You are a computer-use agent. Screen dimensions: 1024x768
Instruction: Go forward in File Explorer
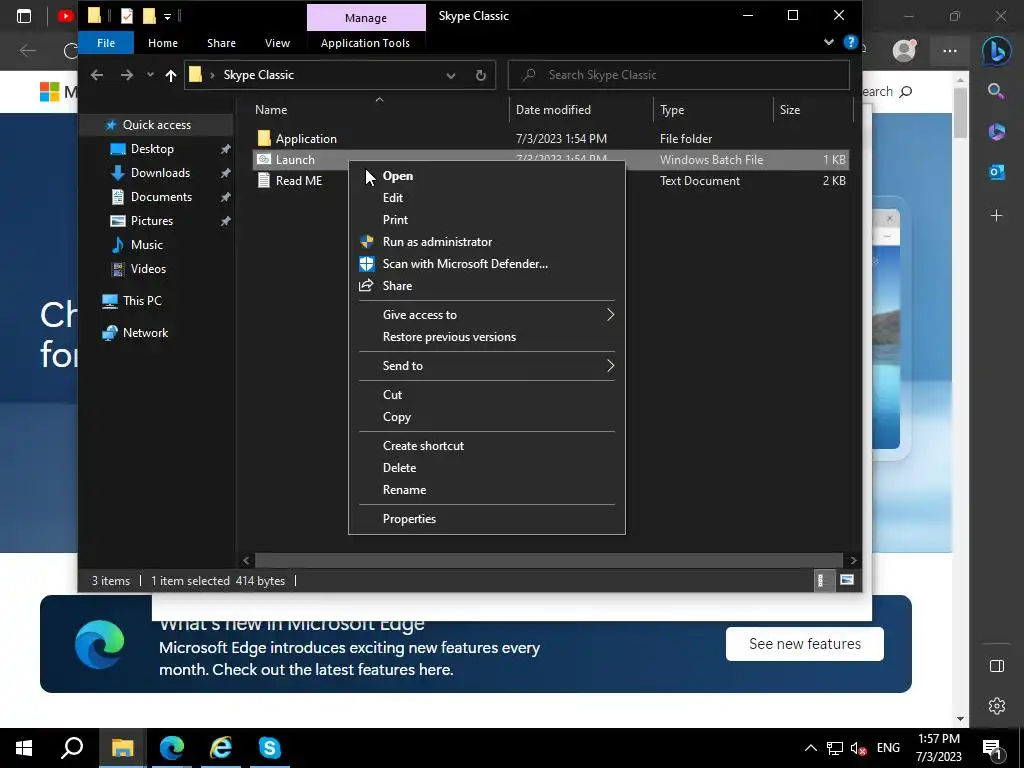(x=127, y=75)
